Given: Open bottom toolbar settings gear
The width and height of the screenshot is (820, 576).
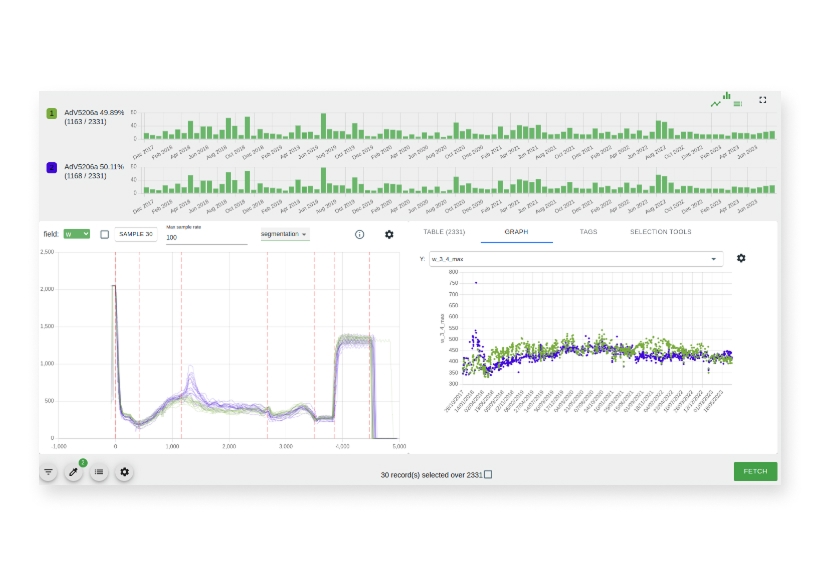Looking at the screenshot, I should tap(124, 472).
